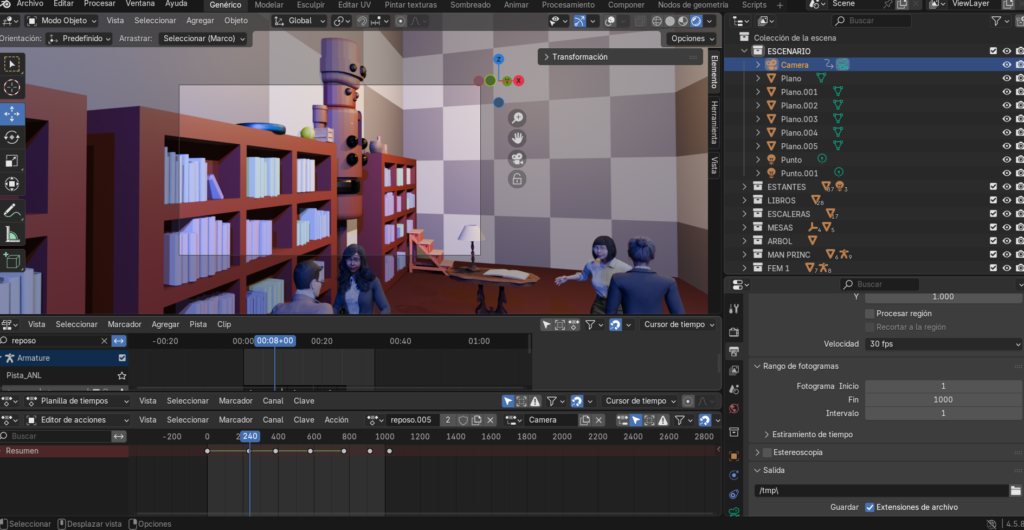The image size is (1024, 530).
Task: Hide Plano.003 using its eye icon
Action: click(1006, 119)
